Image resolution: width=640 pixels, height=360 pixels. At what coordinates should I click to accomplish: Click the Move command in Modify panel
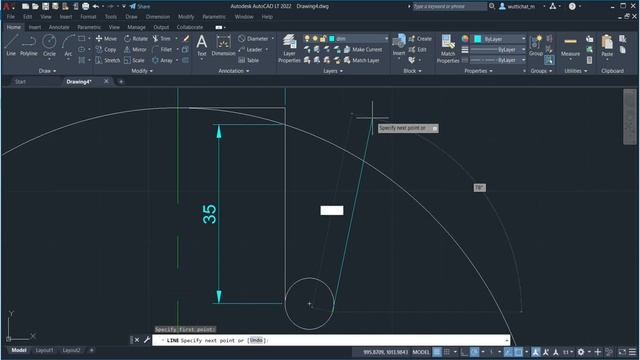click(x=106, y=39)
